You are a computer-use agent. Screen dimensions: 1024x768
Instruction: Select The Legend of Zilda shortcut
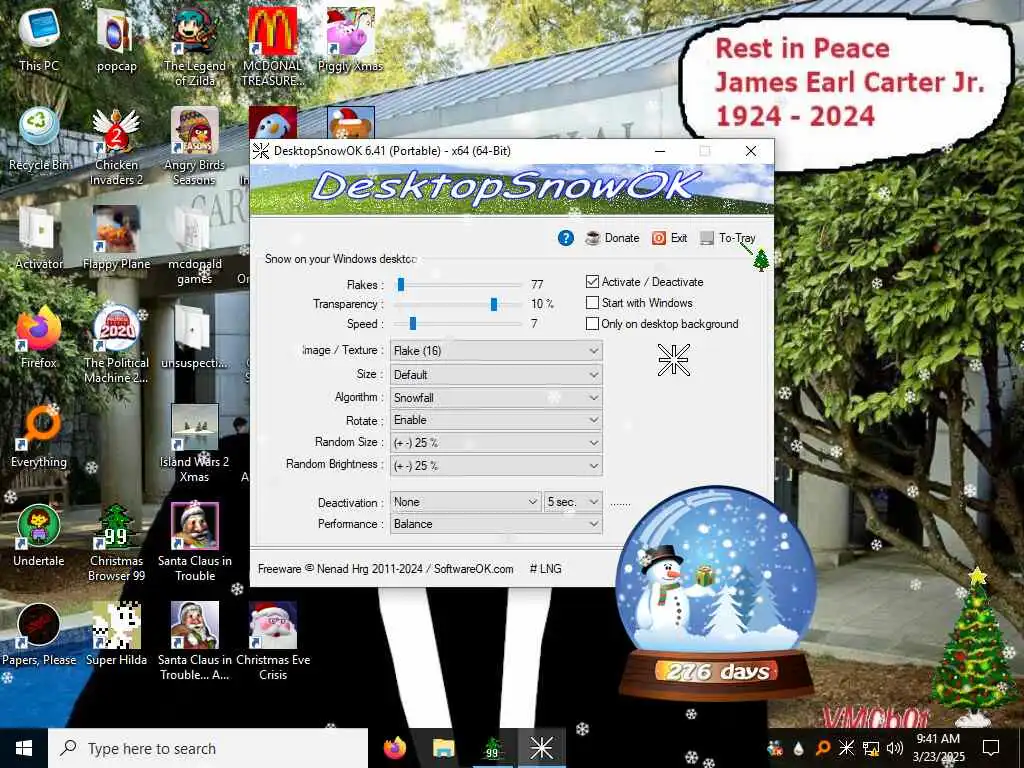(195, 46)
